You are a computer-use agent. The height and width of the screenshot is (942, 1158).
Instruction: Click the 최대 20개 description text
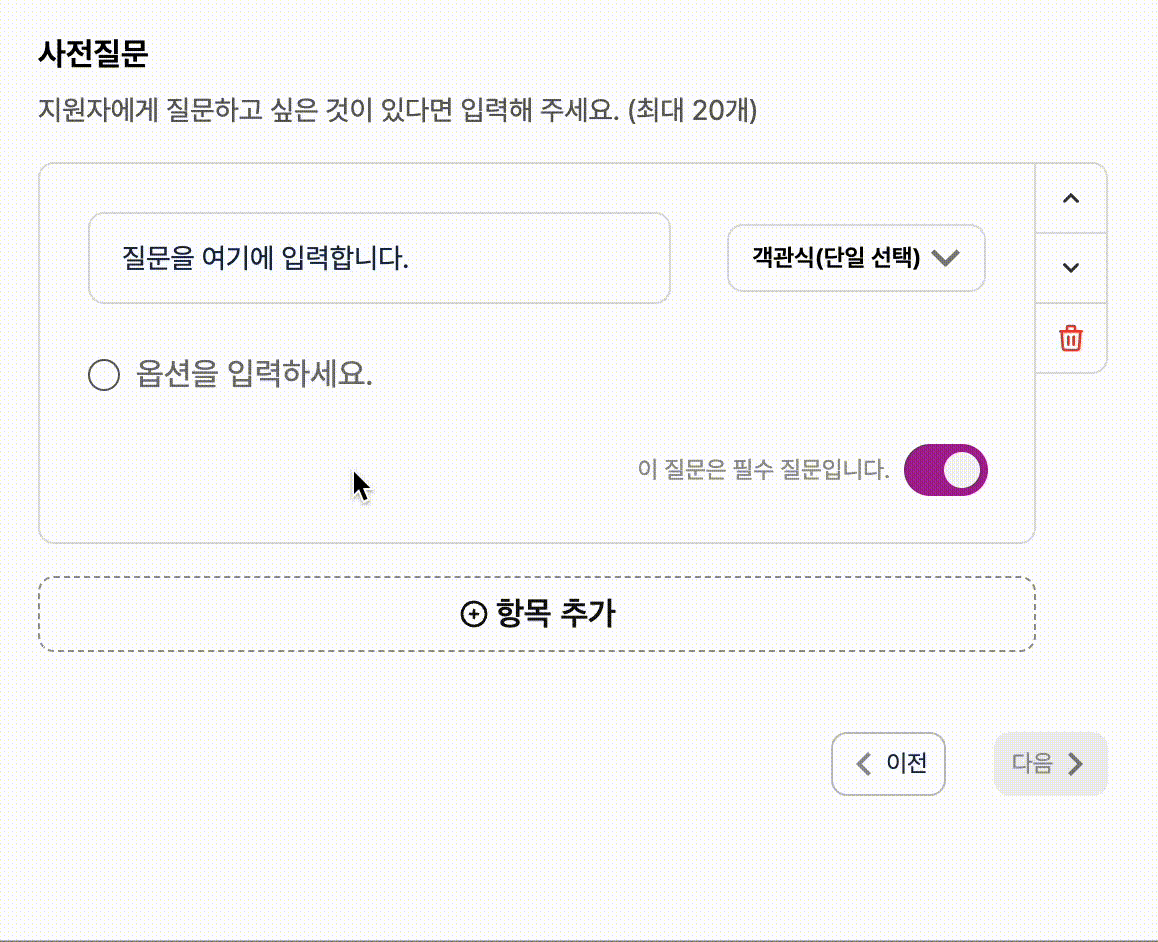[692, 110]
